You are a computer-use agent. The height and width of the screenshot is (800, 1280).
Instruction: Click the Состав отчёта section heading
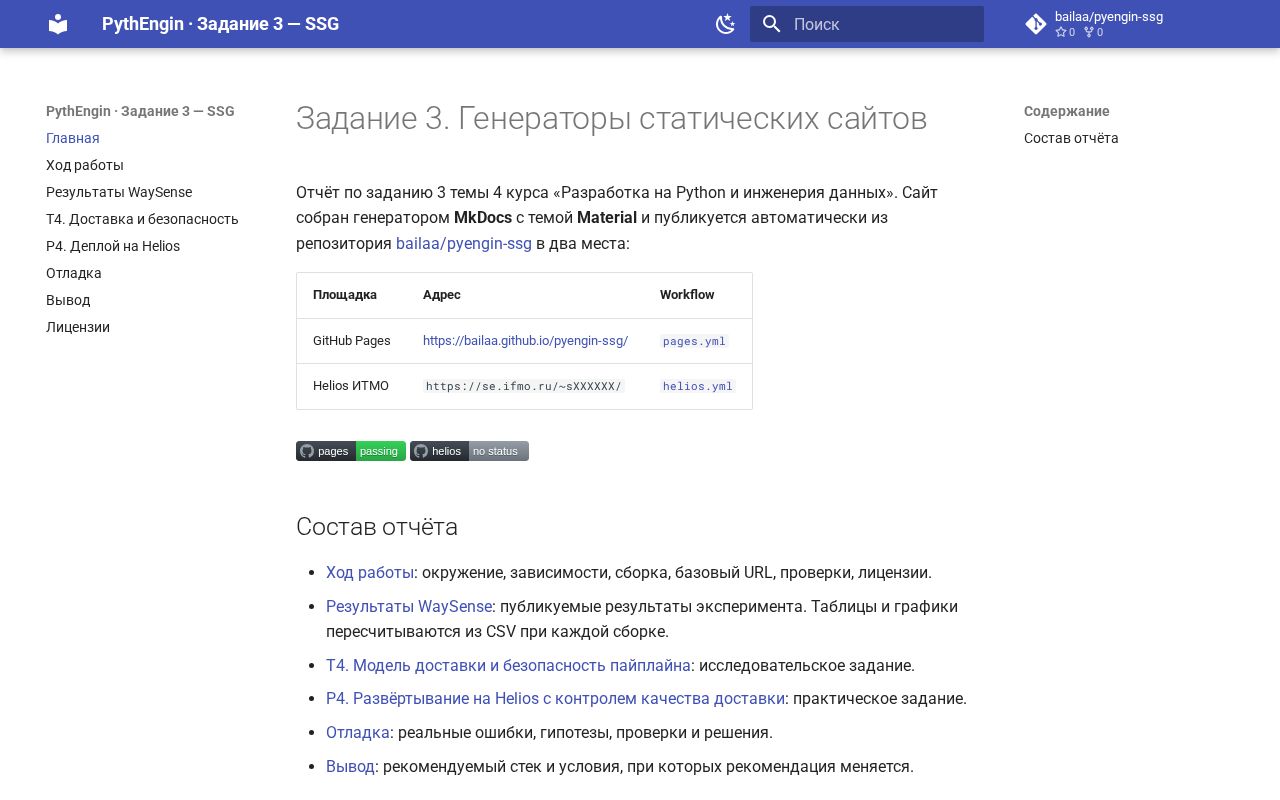[377, 527]
